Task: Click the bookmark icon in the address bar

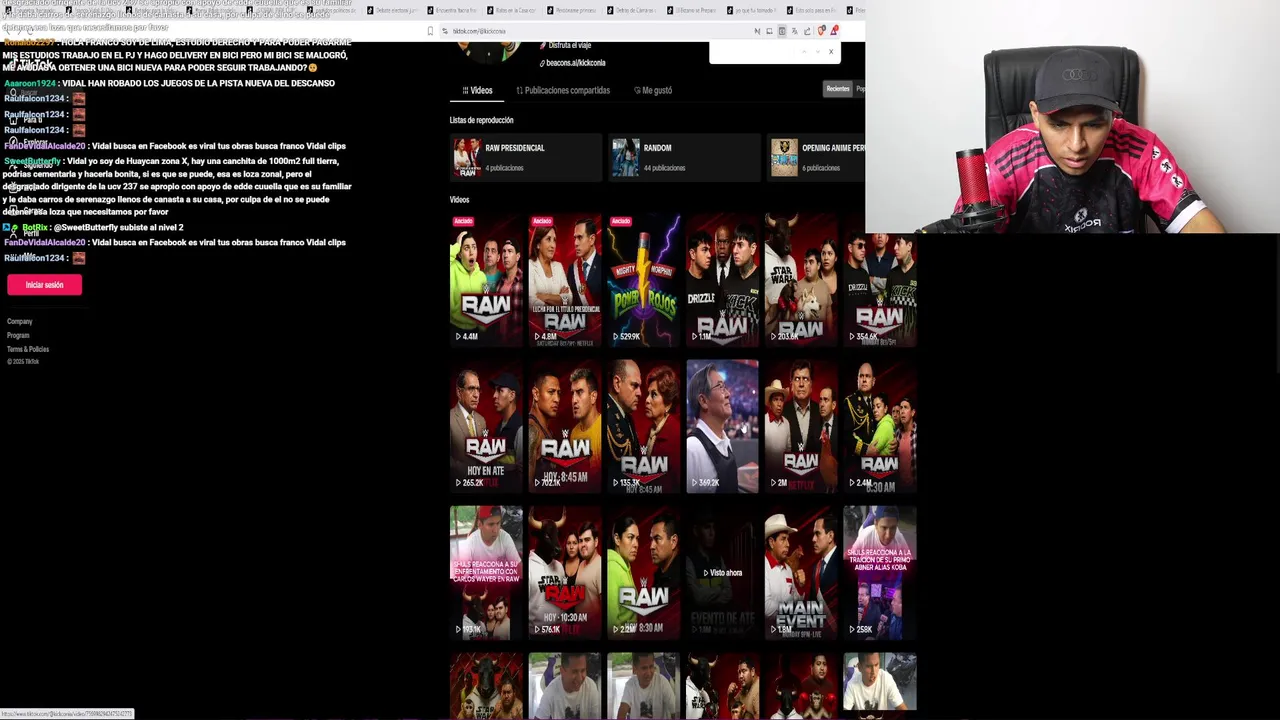Action: pyautogui.click(x=430, y=31)
